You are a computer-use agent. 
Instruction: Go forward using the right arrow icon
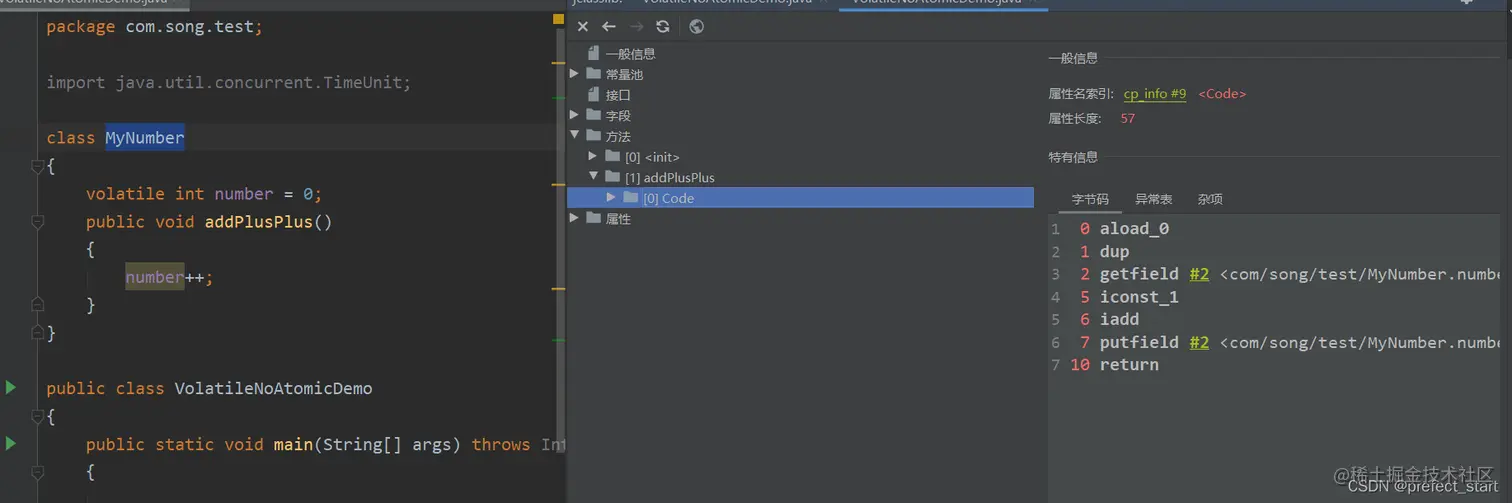point(636,27)
